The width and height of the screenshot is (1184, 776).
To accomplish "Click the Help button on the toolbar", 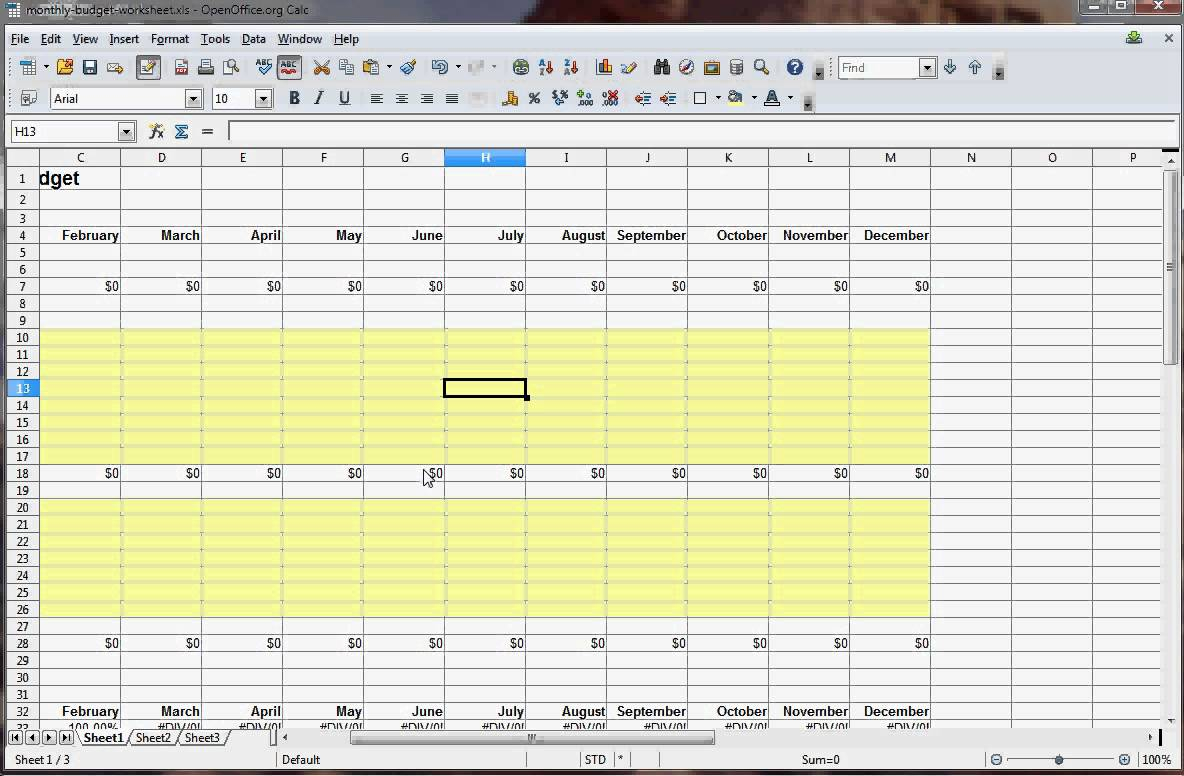I will [794, 67].
